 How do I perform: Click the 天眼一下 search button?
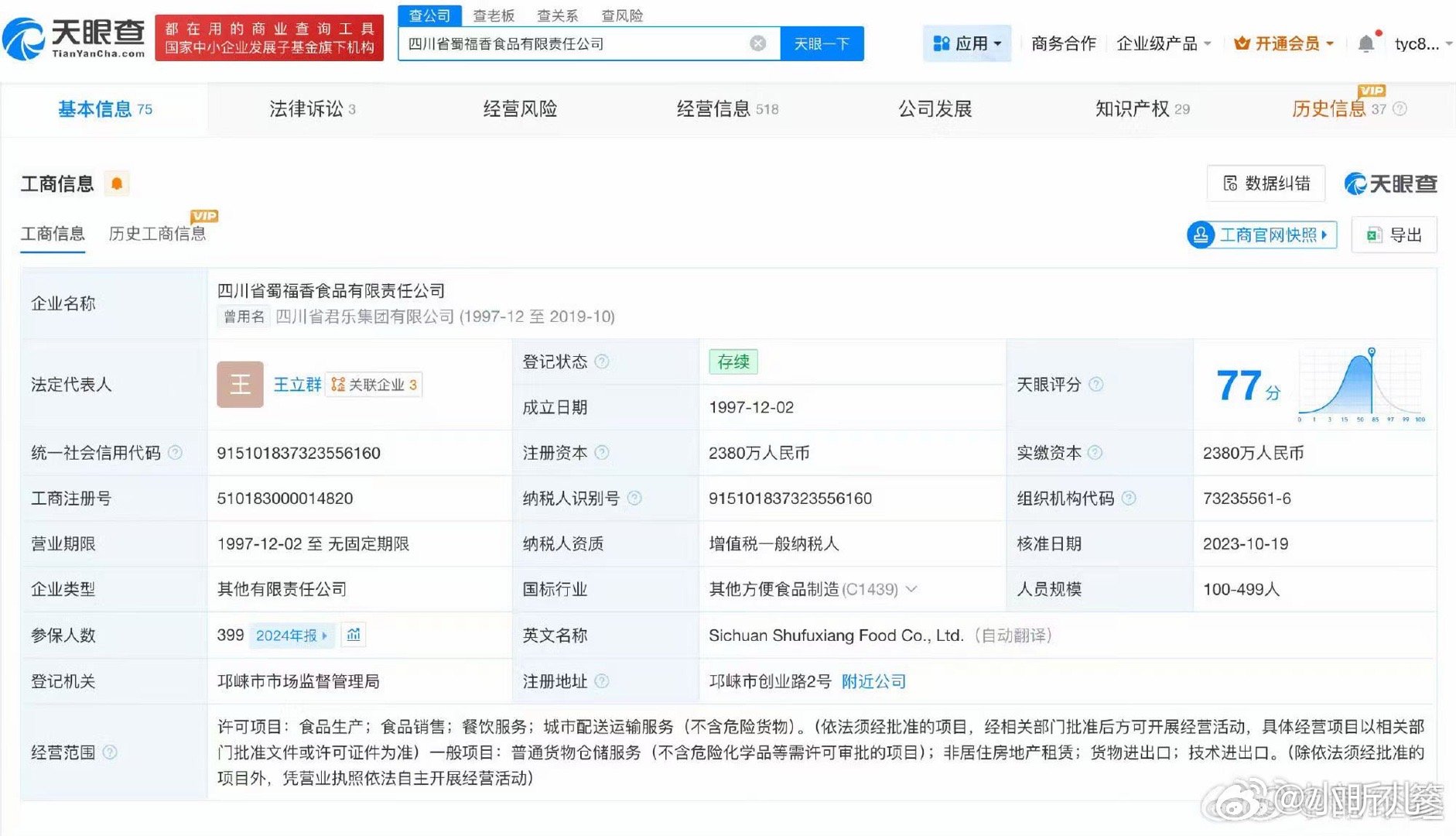point(822,43)
